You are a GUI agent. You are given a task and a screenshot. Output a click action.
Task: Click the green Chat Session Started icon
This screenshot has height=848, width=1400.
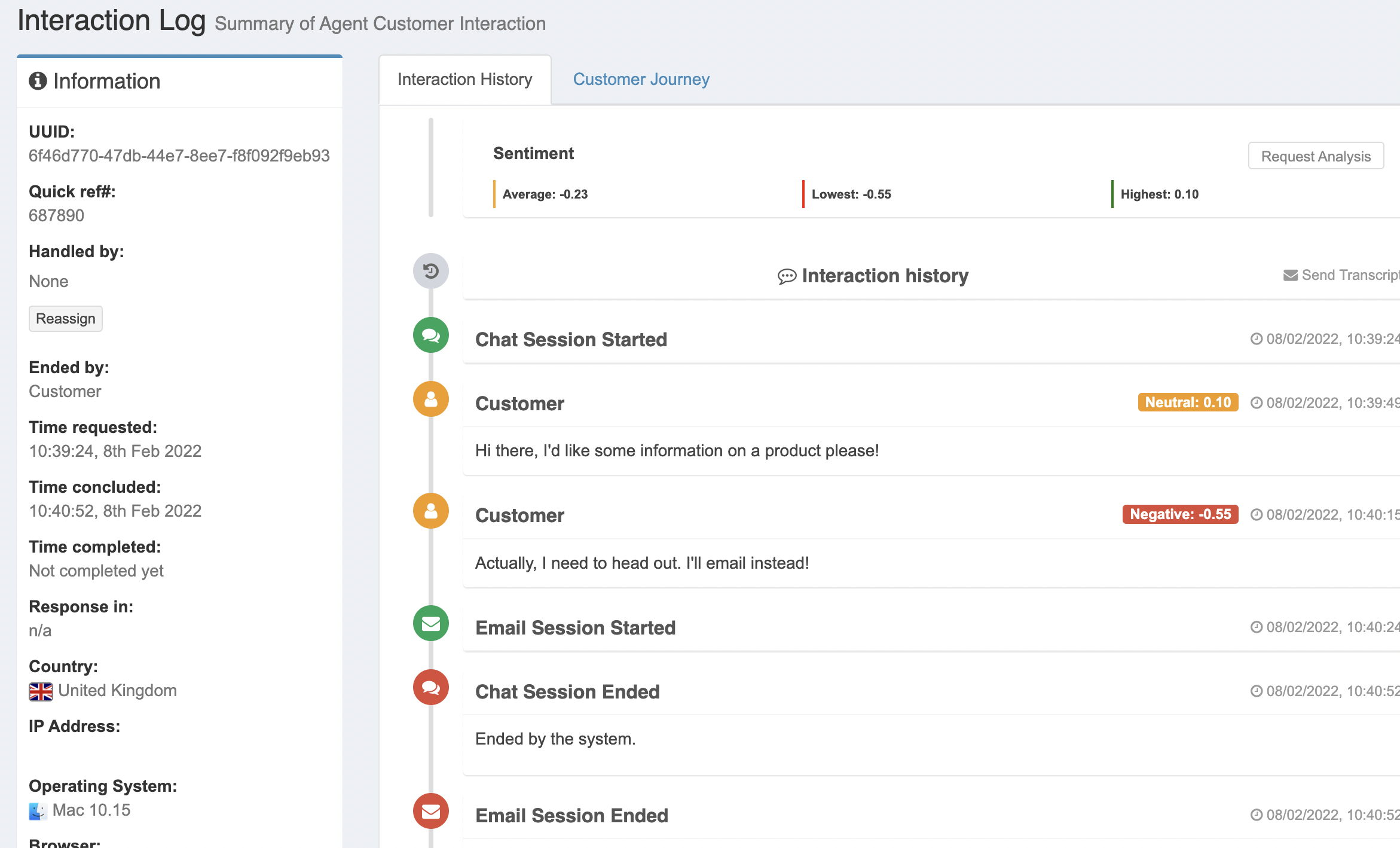point(431,335)
